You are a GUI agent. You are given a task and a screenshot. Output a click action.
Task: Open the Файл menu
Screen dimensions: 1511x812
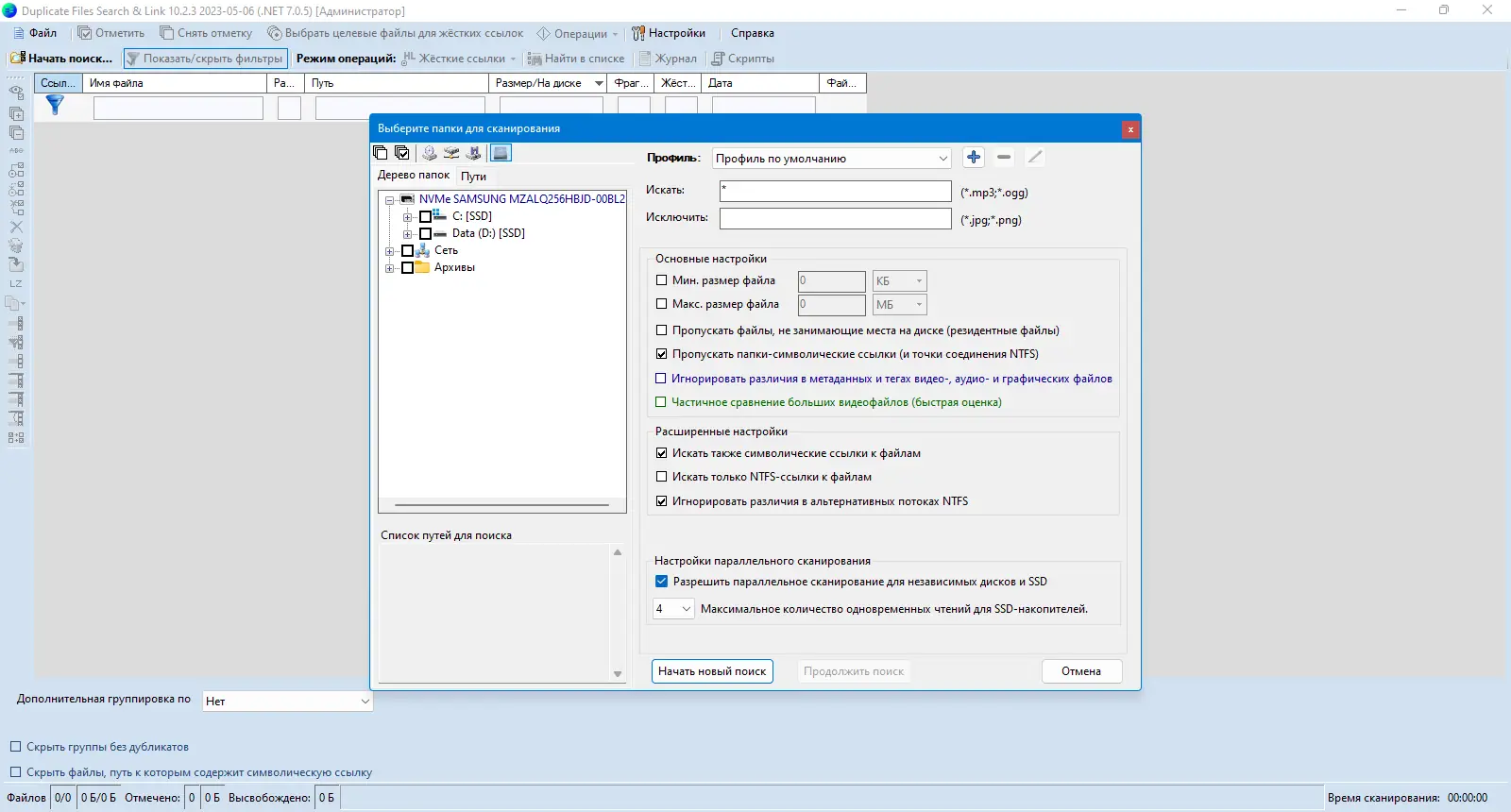(x=35, y=33)
